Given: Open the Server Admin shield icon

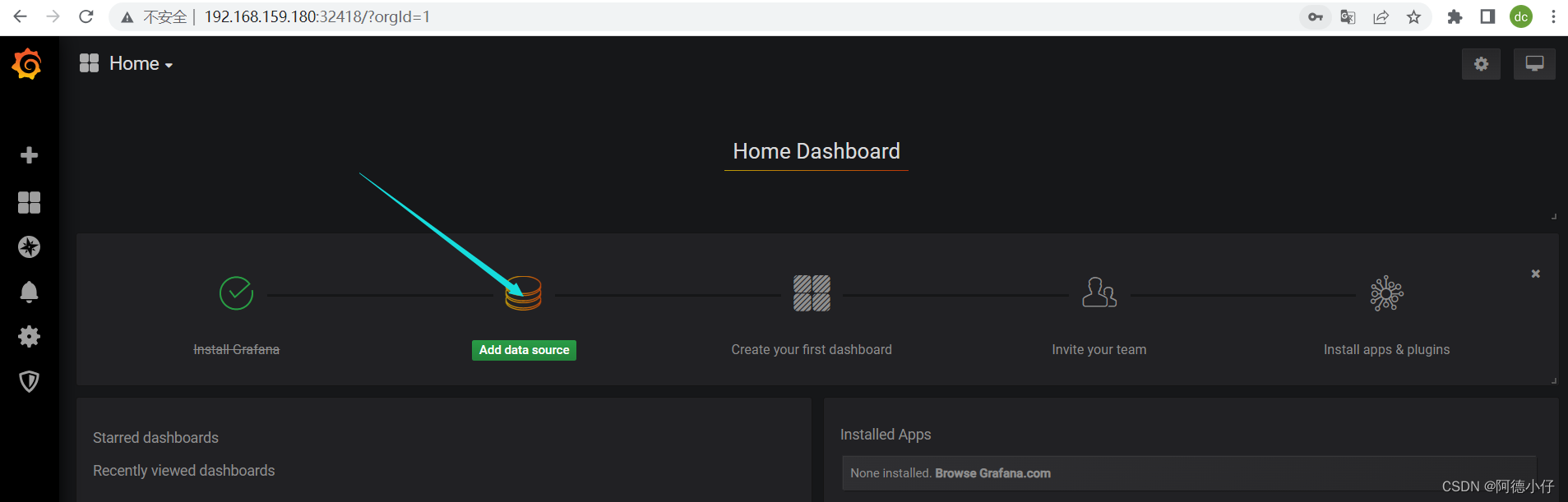Looking at the screenshot, I should 29,381.
